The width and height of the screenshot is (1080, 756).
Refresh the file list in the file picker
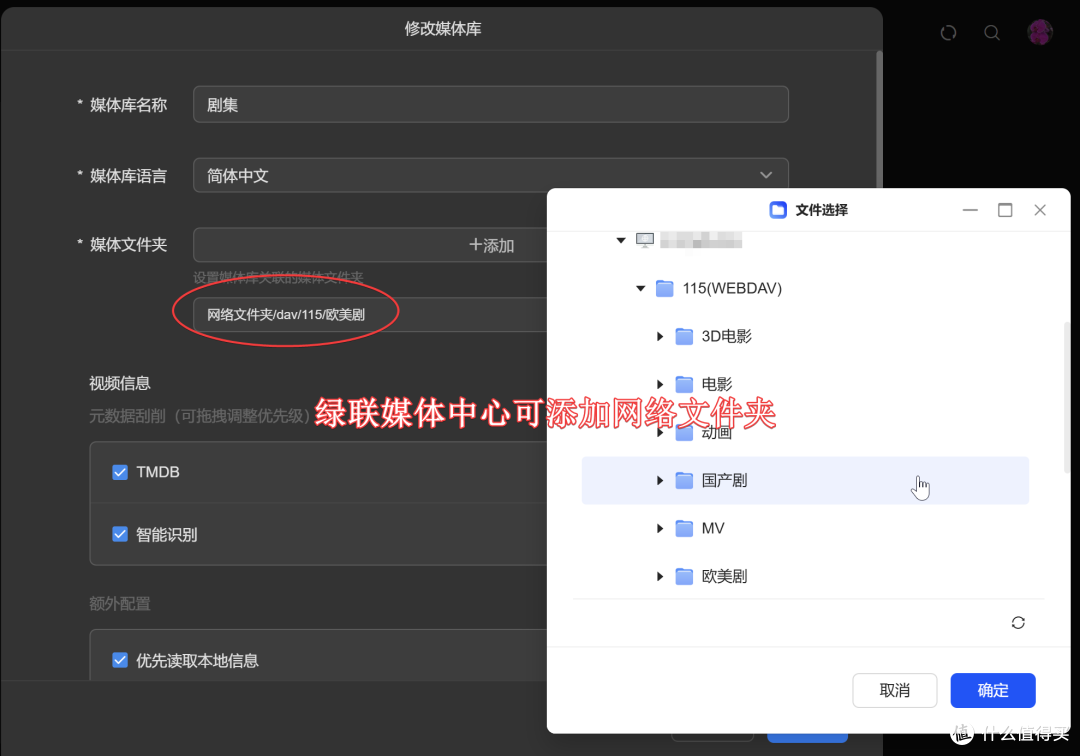click(x=1018, y=622)
